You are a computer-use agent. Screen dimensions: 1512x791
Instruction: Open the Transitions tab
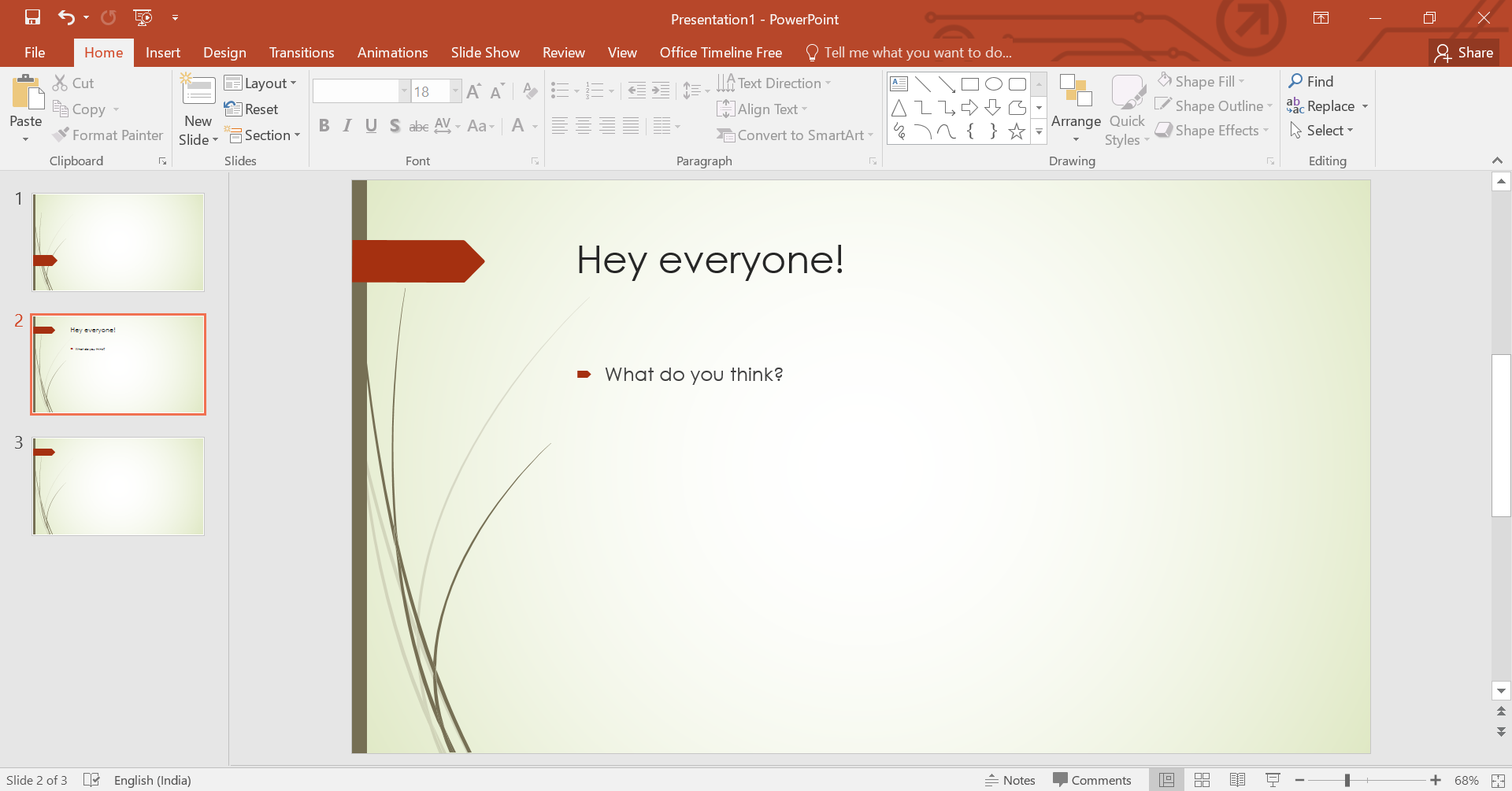[302, 53]
